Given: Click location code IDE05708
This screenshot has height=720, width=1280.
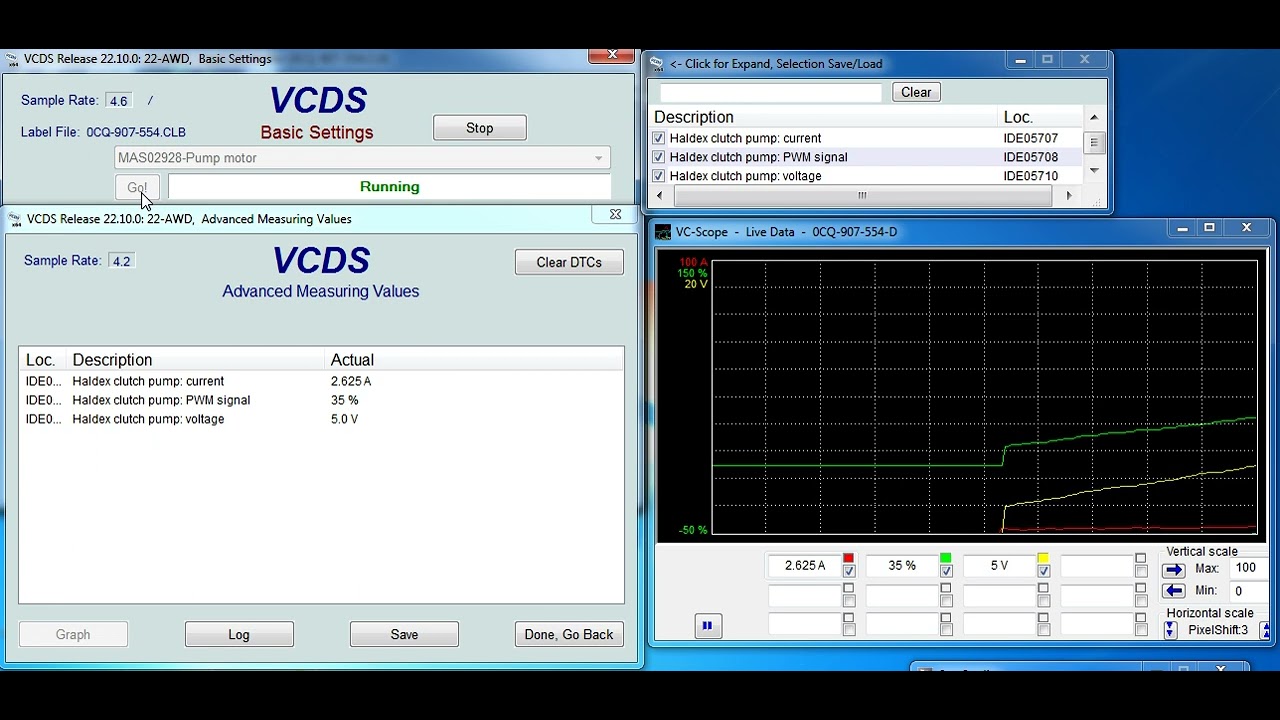Looking at the screenshot, I should 1030,157.
